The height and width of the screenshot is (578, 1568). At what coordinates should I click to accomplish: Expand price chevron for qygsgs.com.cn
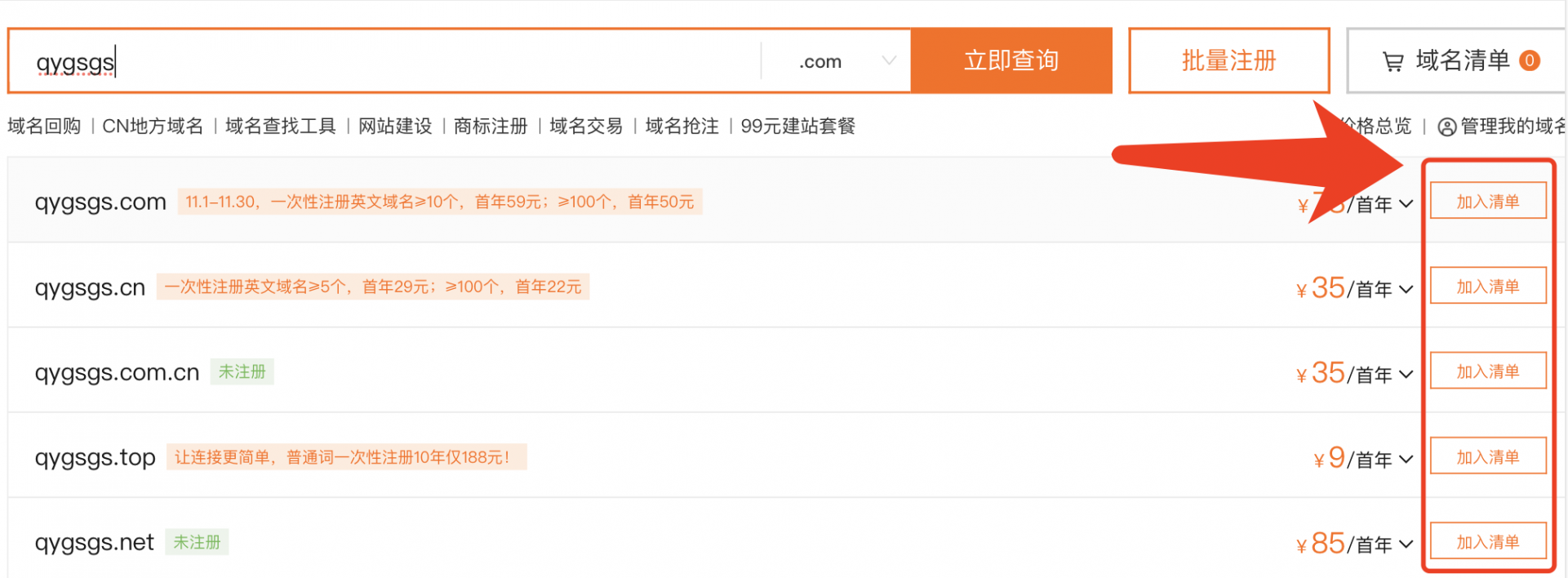[x=1406, y=374]
